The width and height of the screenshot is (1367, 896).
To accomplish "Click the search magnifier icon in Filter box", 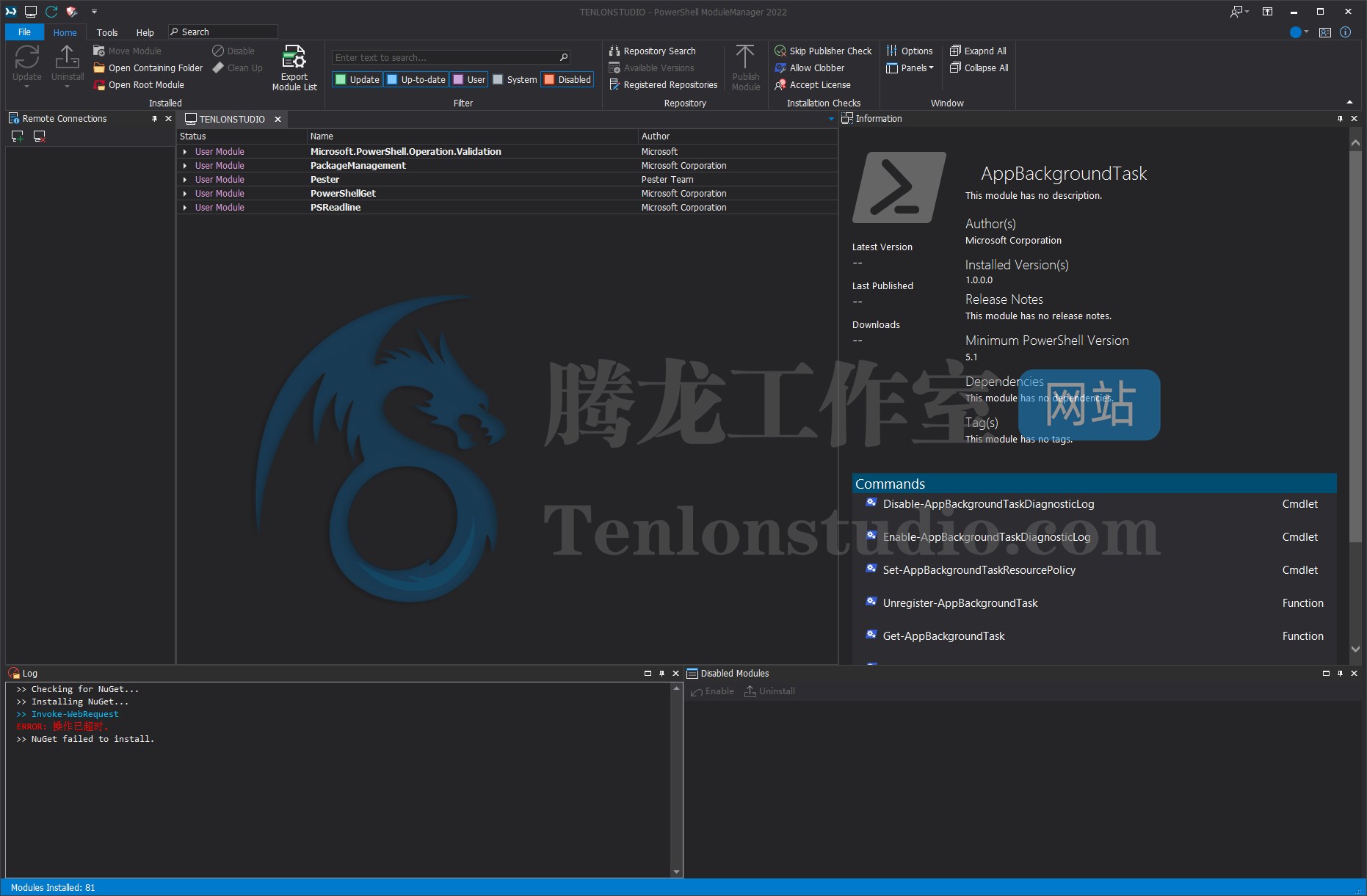I will click(564, 57).
